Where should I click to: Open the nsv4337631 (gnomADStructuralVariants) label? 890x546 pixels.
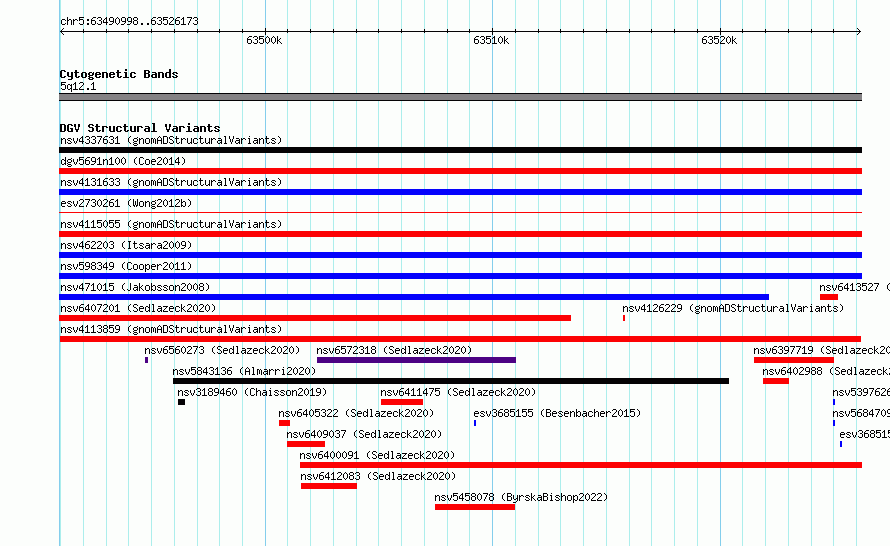tap(171, 140)
